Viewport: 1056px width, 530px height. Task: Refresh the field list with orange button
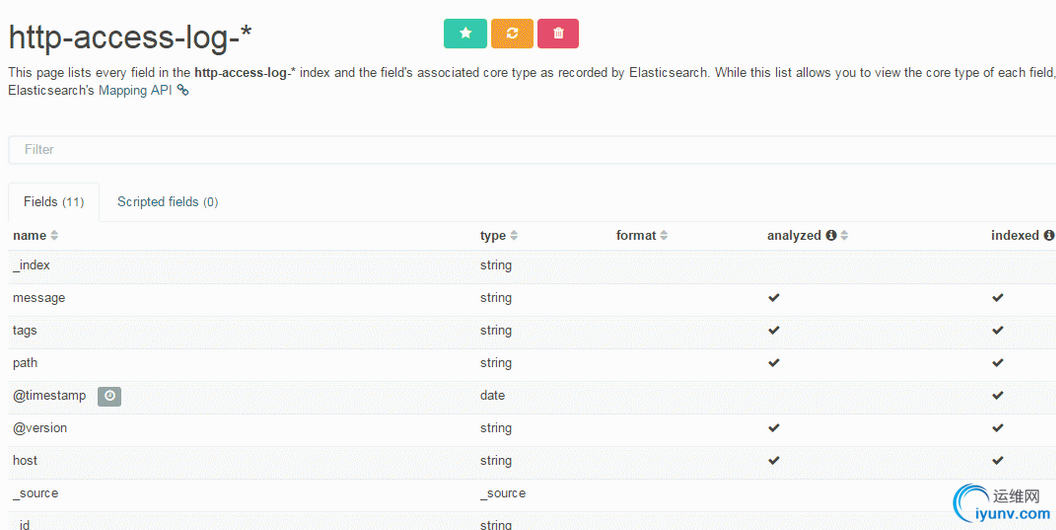[513, 34]
